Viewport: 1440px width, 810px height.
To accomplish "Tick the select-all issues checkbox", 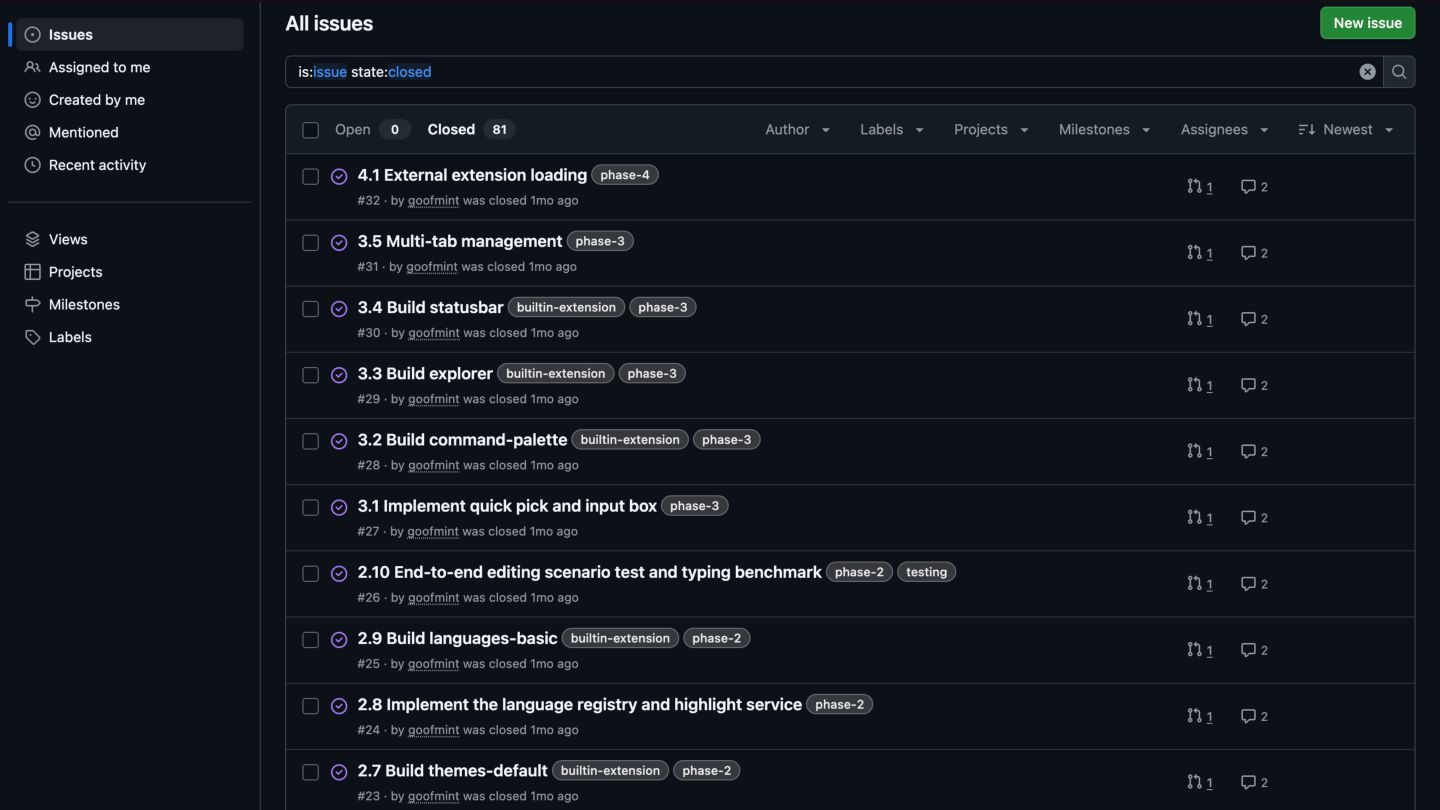I will tap(311, 130).
